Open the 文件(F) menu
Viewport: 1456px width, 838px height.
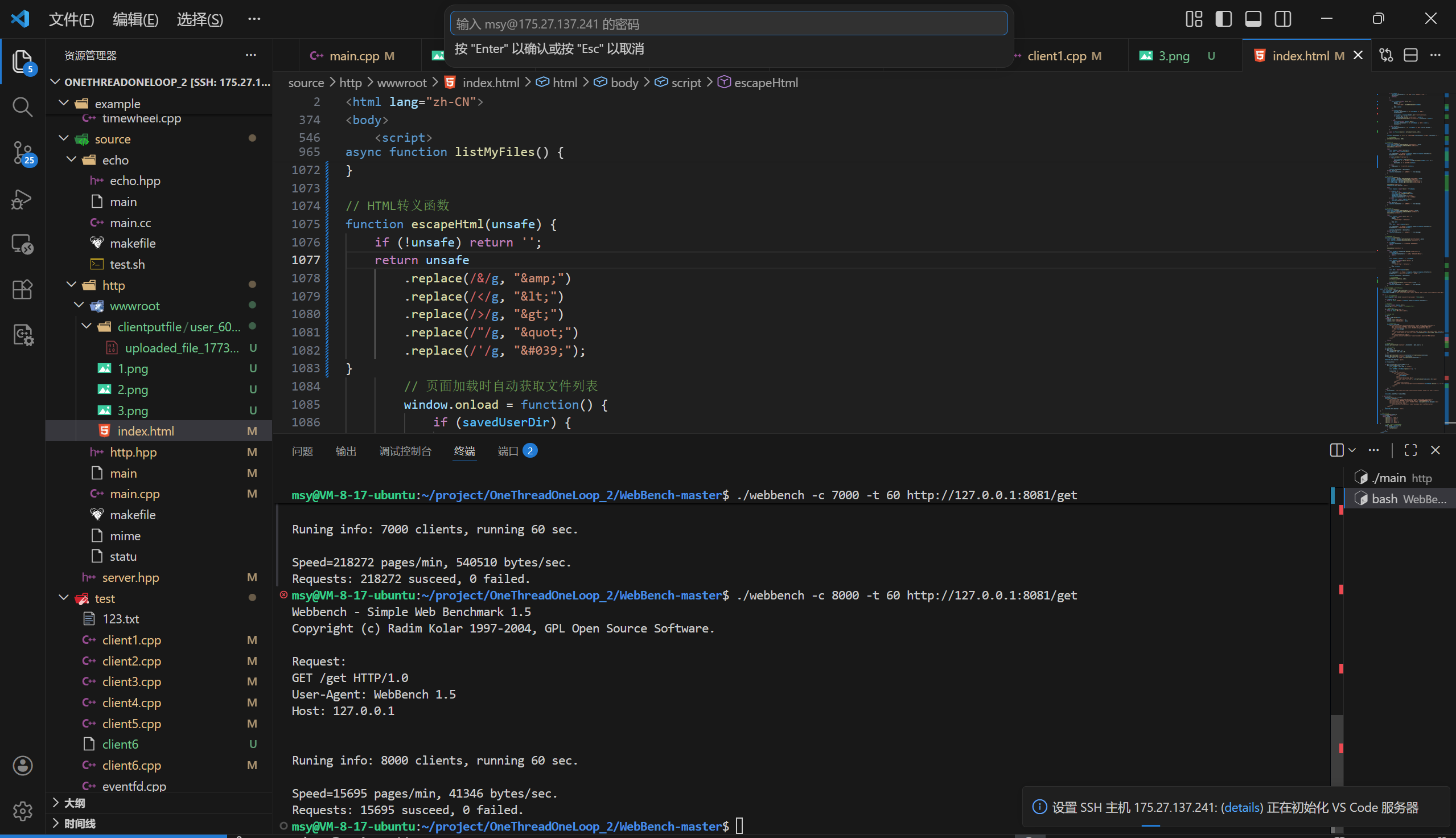pos(71,19)
